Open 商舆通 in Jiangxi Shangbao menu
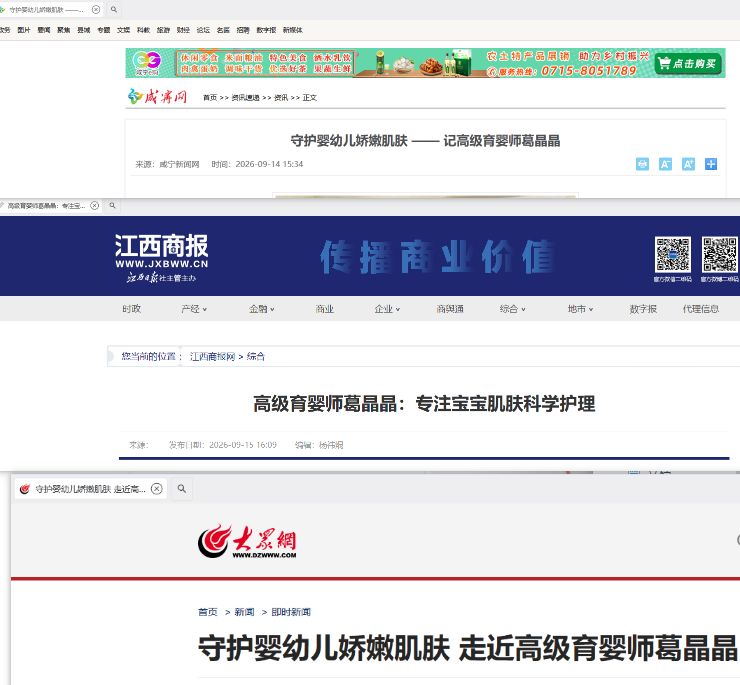740x685 pixels. (x=450, y=309)
